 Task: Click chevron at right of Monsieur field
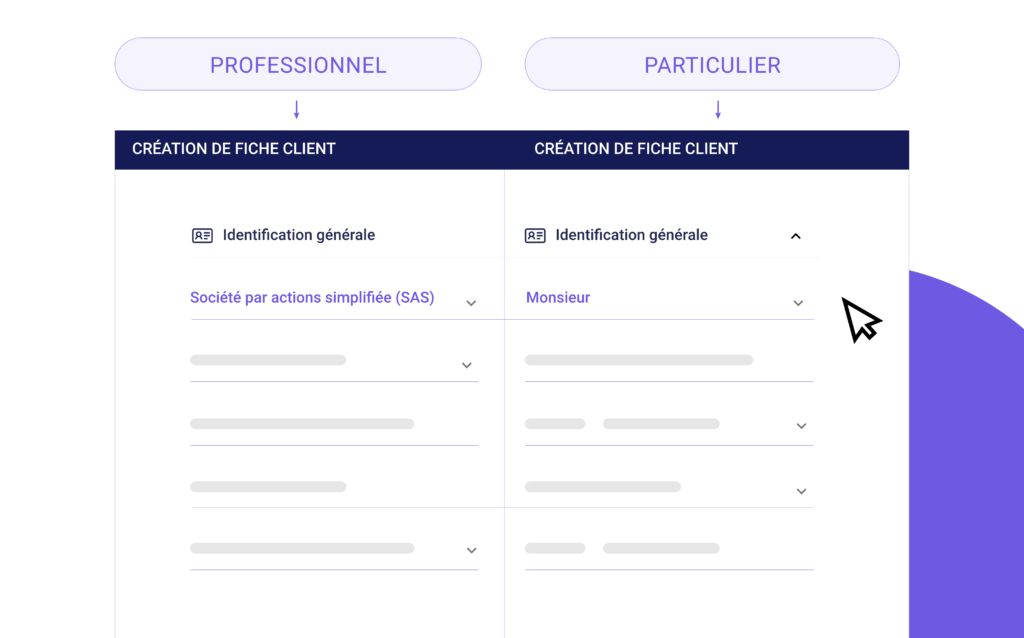tap(798, 303)
